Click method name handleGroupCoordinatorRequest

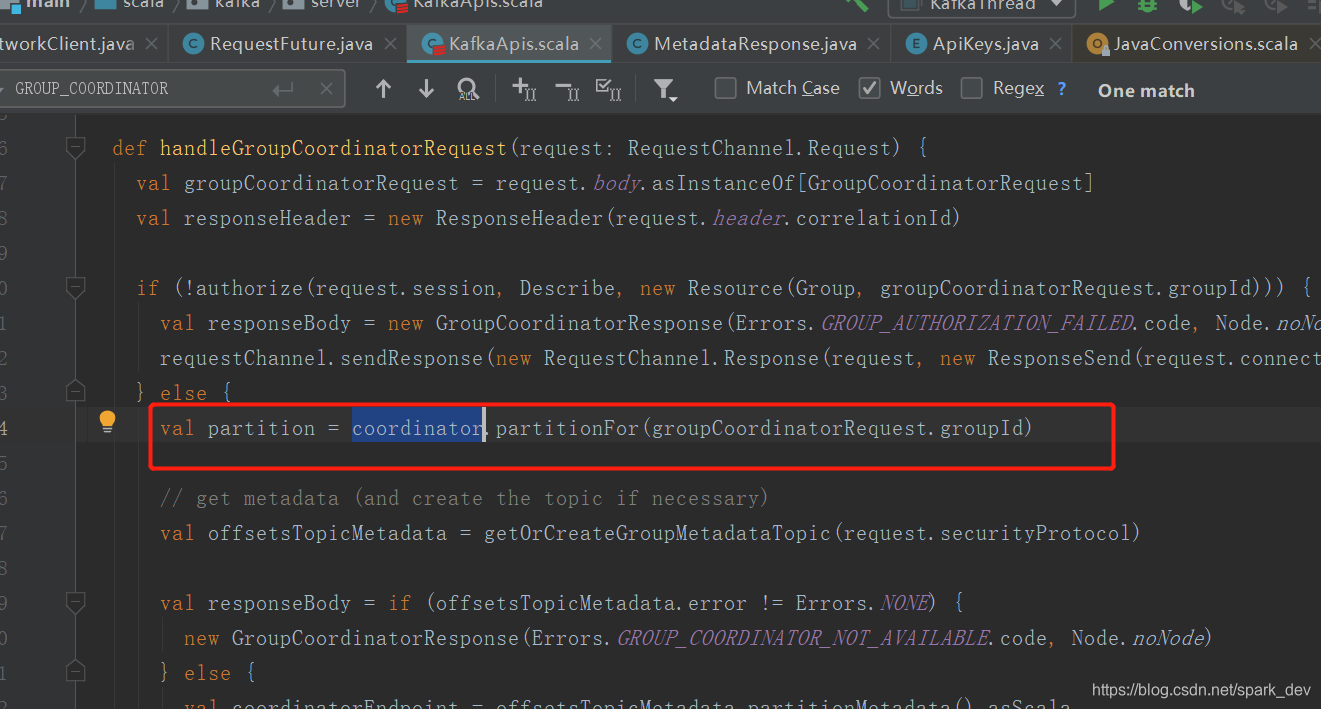pyautogui.click(x=333, y=148)
